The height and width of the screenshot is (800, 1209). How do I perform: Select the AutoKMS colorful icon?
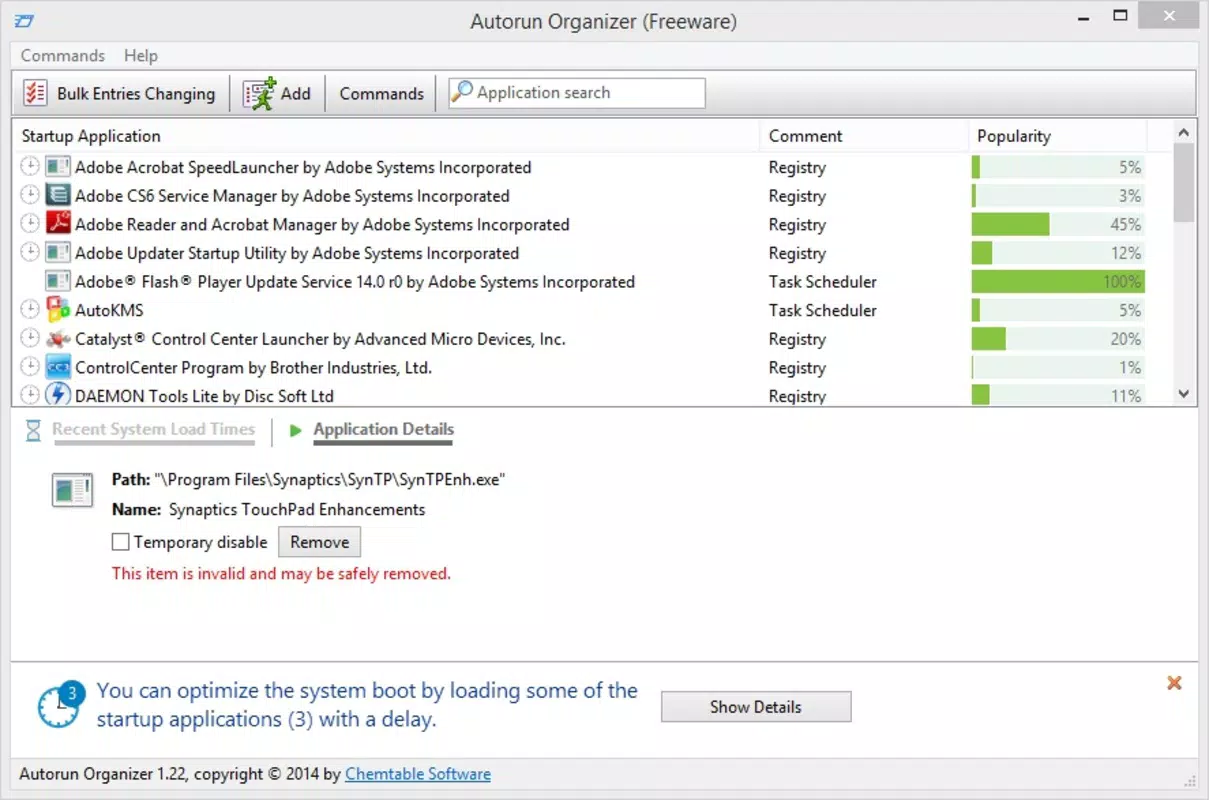(58, 310)
